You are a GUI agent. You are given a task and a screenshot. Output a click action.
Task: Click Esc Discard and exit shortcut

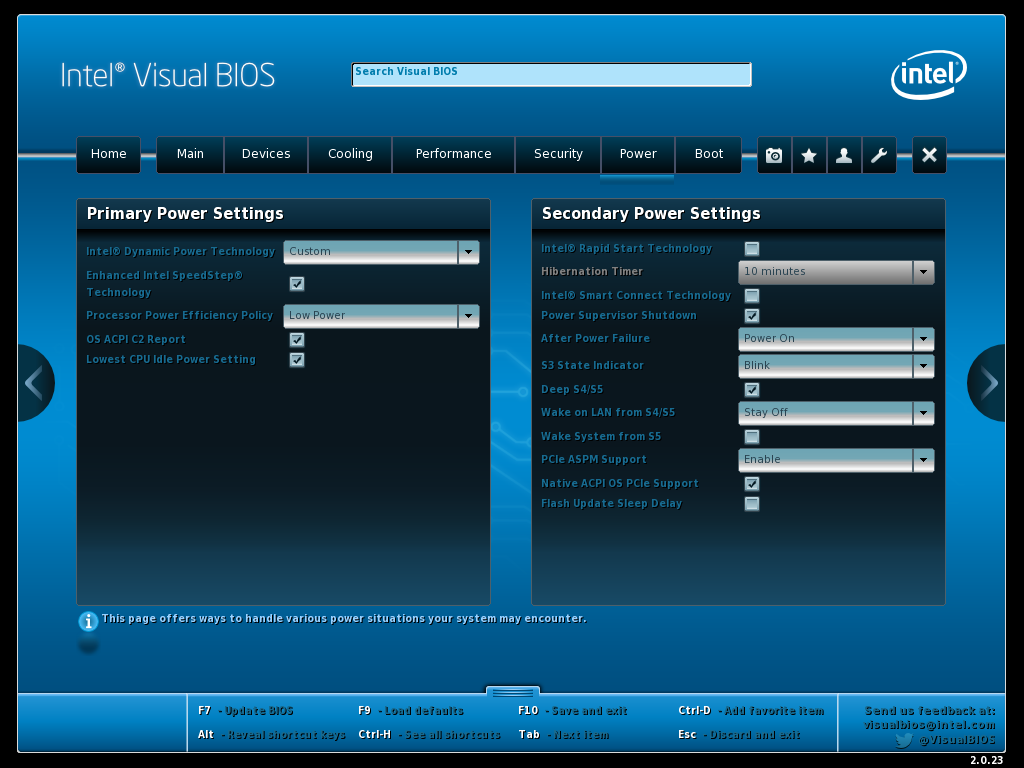[x=739, y=735]
